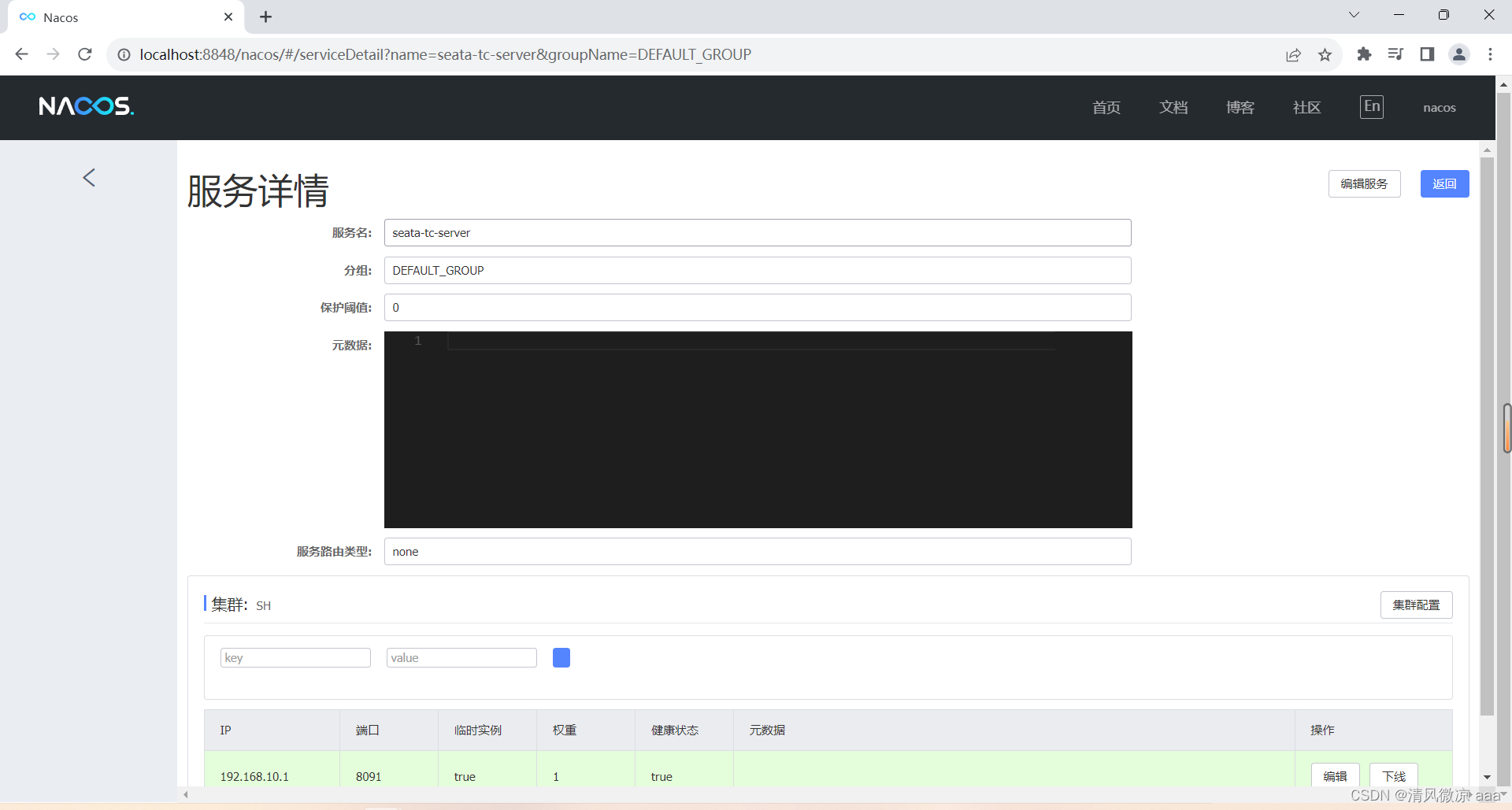This screenshot has height=810, width=1512.
Task: Click the 保护阈值 field
Action: point(758,307)
